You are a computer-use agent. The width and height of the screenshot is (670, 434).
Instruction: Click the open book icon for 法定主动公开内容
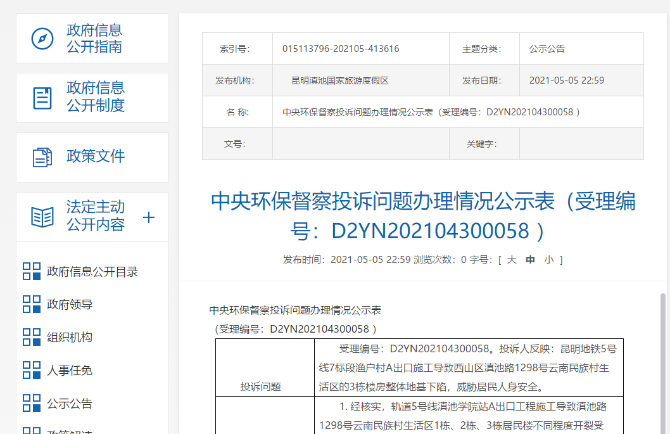click(42, 216)
